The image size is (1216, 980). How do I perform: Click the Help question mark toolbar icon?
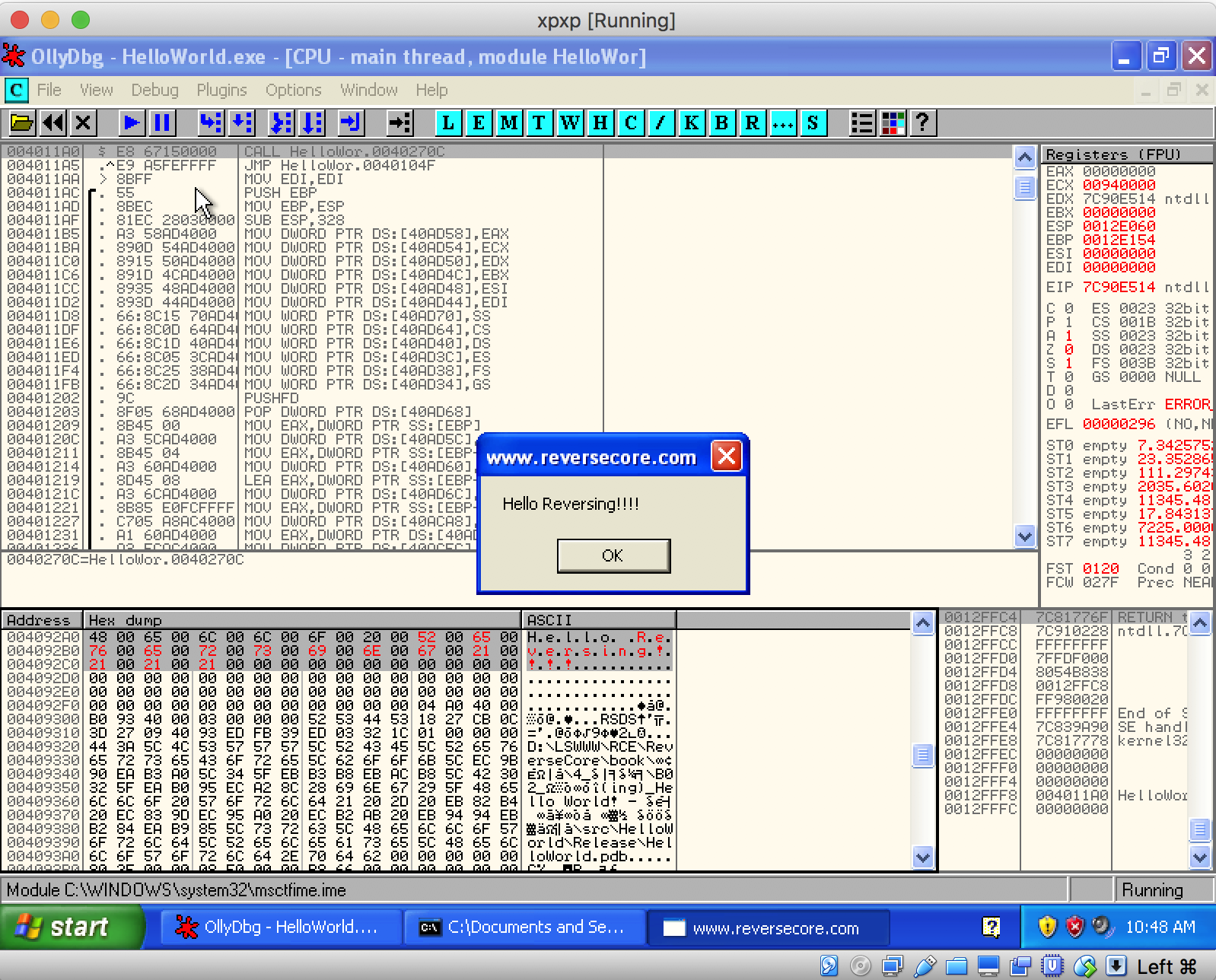click(923, 123)
